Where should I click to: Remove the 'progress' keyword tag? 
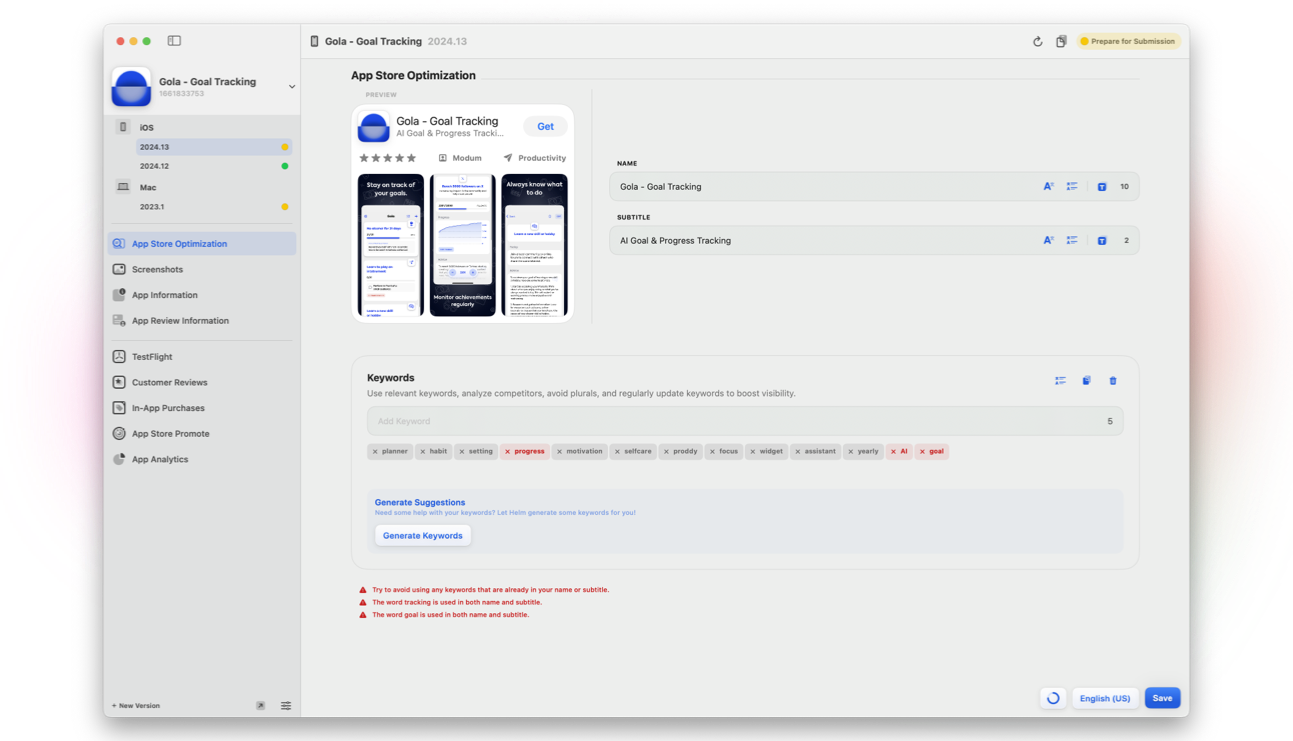tap(508, 452)
